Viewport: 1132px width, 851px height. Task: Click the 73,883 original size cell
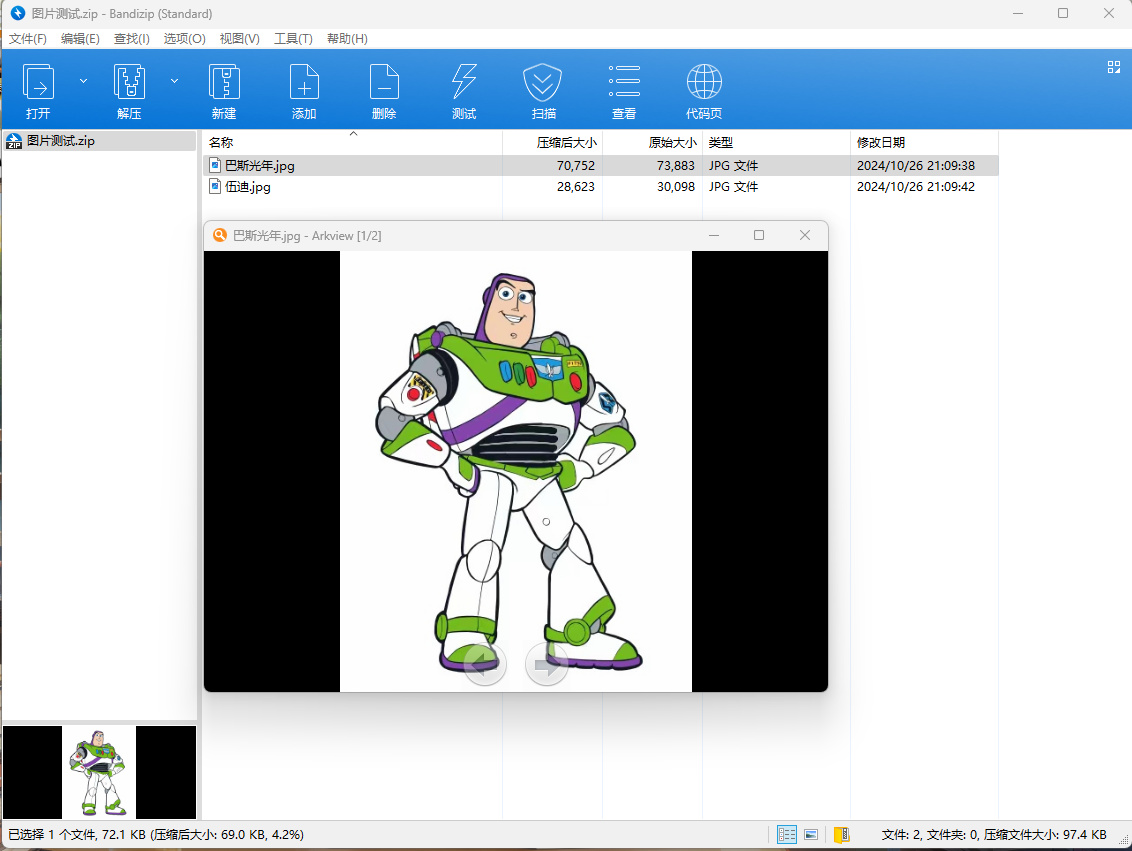[676, 165]
